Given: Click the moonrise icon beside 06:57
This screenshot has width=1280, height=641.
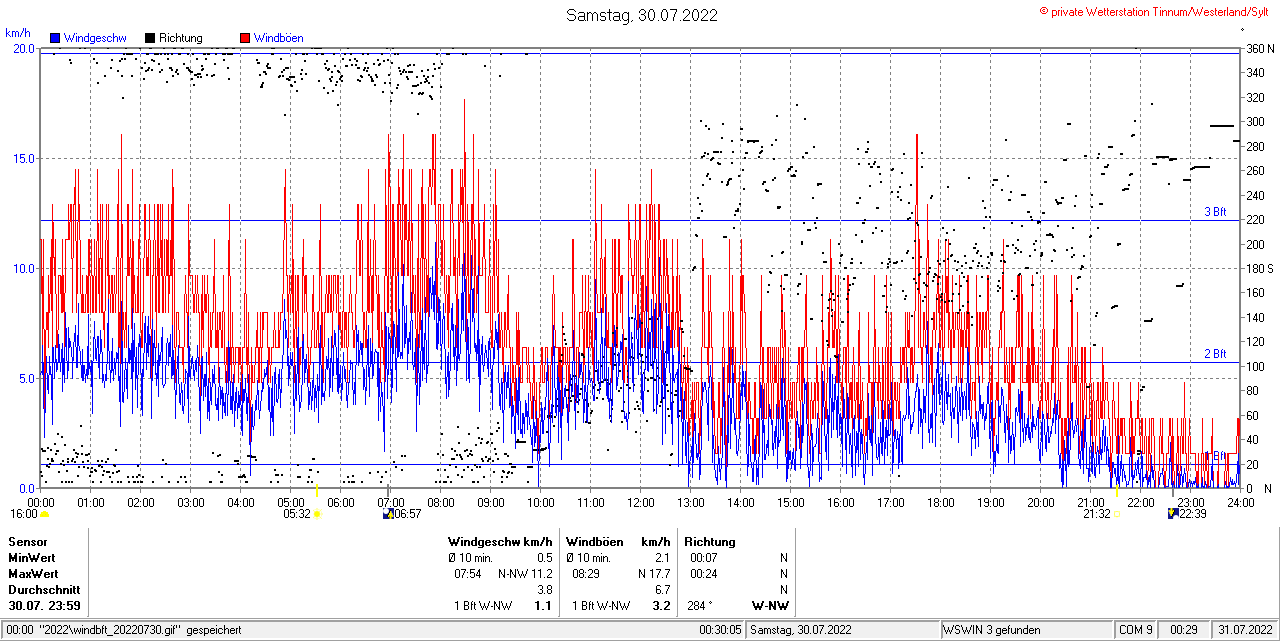Looking at the screenshot, I should [x=387, y=514].
